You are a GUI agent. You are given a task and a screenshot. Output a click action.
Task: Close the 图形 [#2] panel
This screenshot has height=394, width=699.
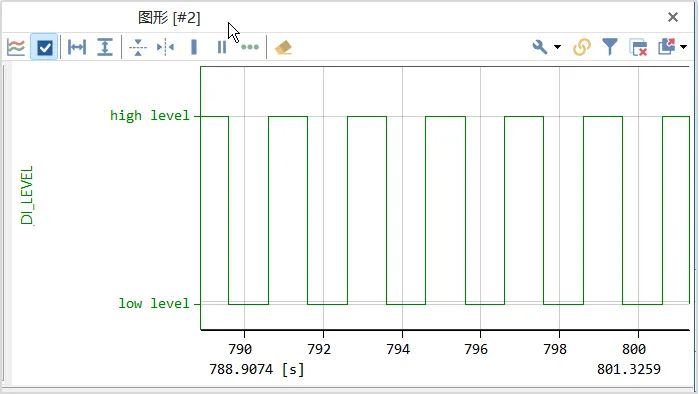point(673,17)
